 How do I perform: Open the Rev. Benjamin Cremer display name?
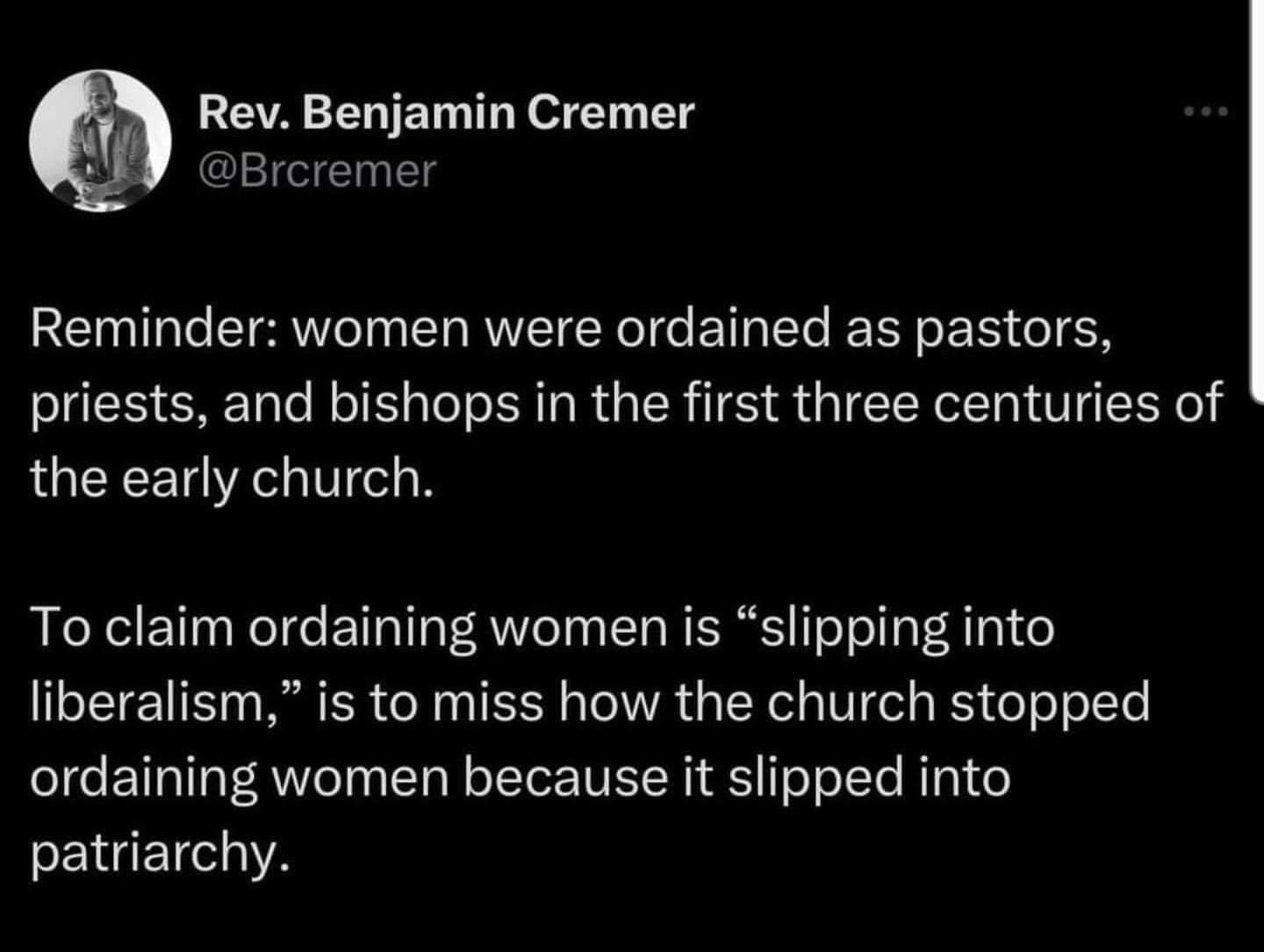pyautogui.click(x=446, y=113)
